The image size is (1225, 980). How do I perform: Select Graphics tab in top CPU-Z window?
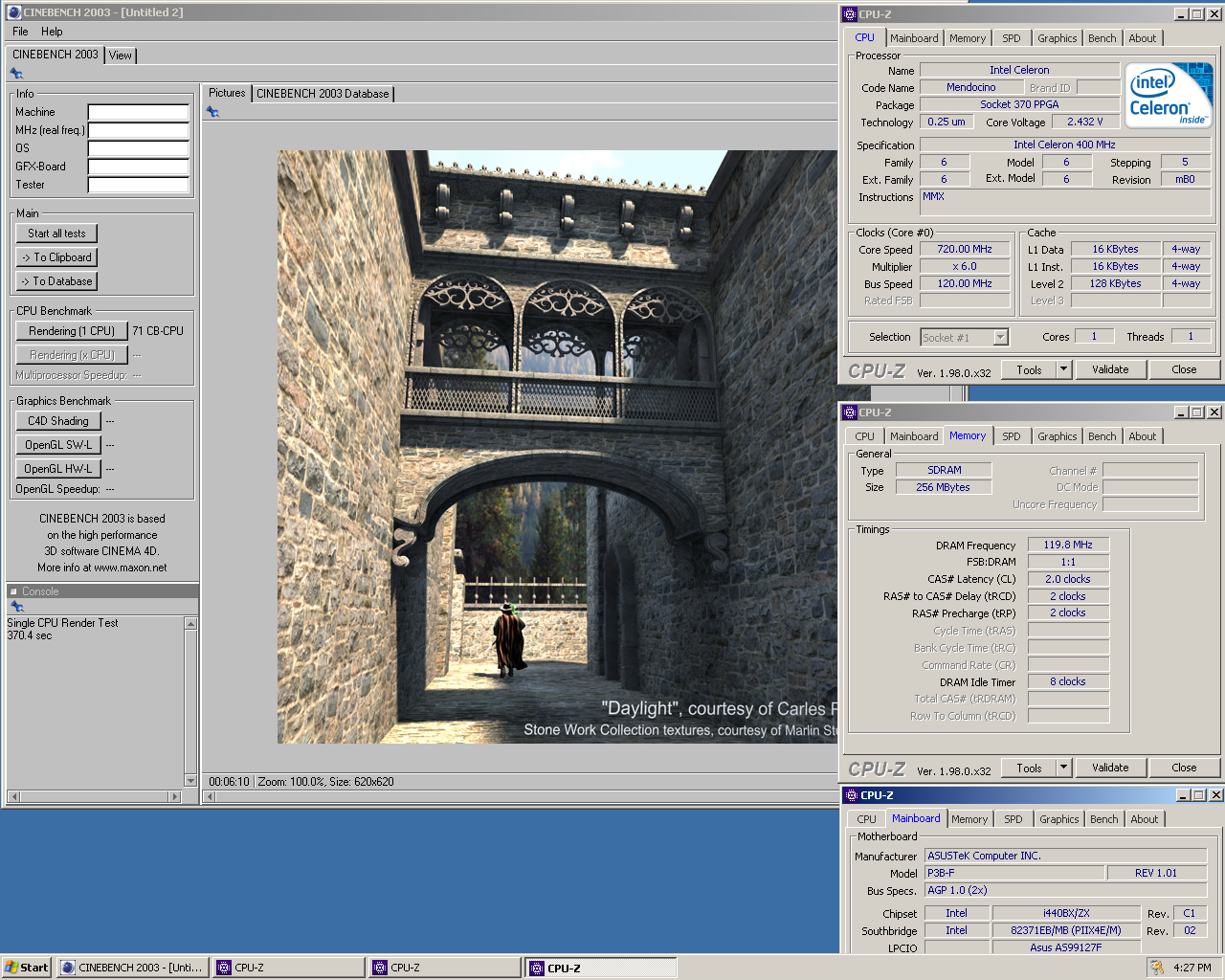1058,38
